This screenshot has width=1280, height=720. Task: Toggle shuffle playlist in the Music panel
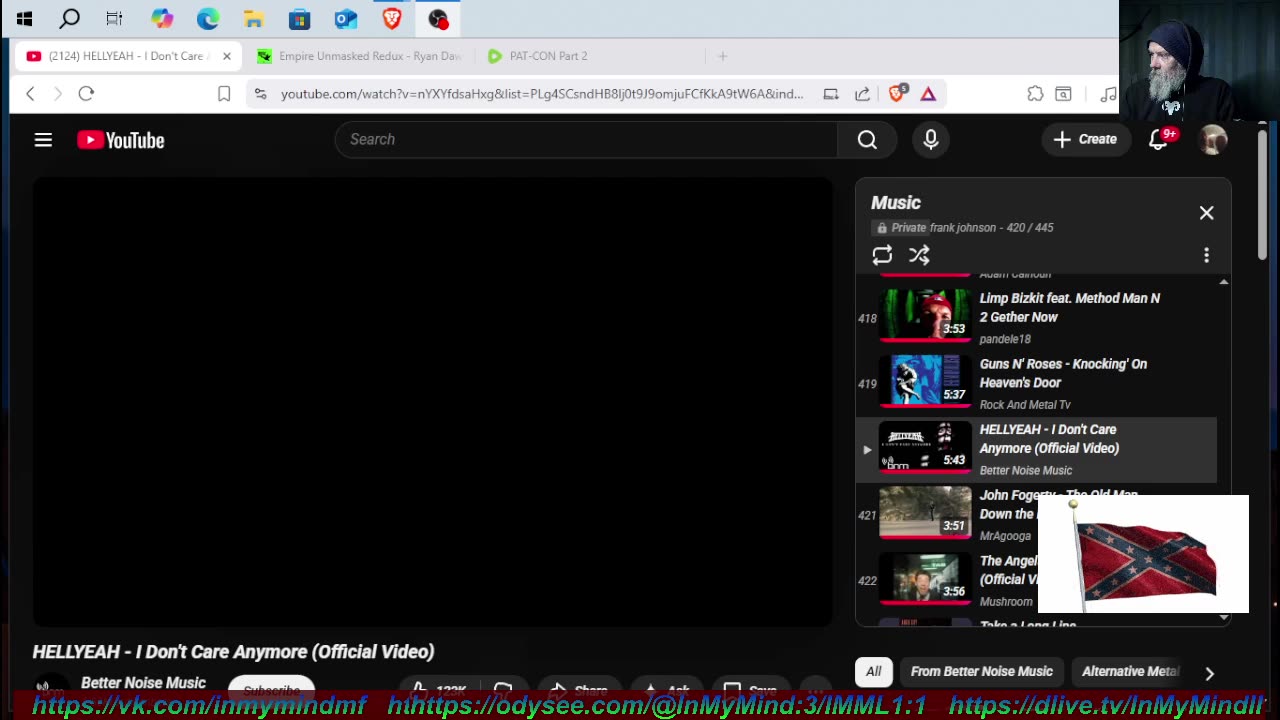919,255
